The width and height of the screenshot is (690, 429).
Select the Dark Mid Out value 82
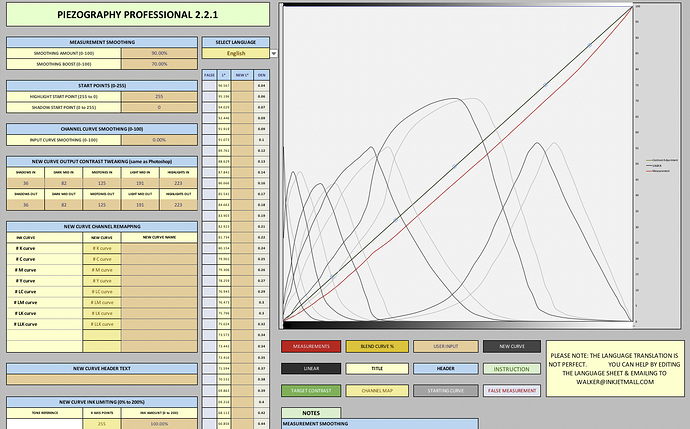coord(64,205)
